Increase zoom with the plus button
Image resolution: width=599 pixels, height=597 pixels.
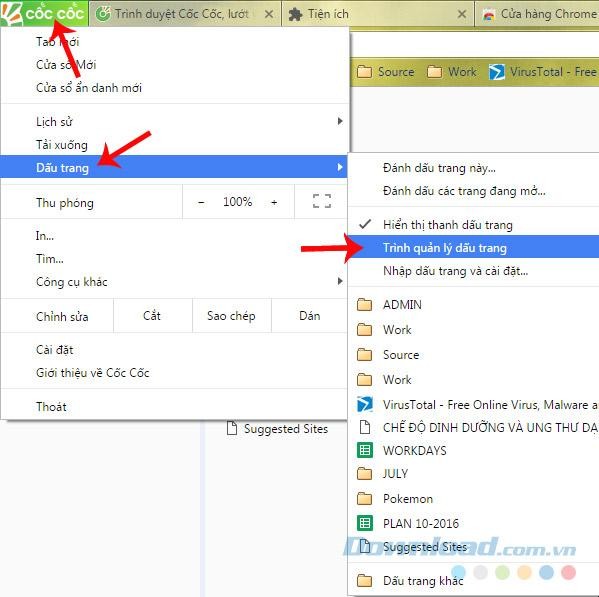tap(274, 202)
